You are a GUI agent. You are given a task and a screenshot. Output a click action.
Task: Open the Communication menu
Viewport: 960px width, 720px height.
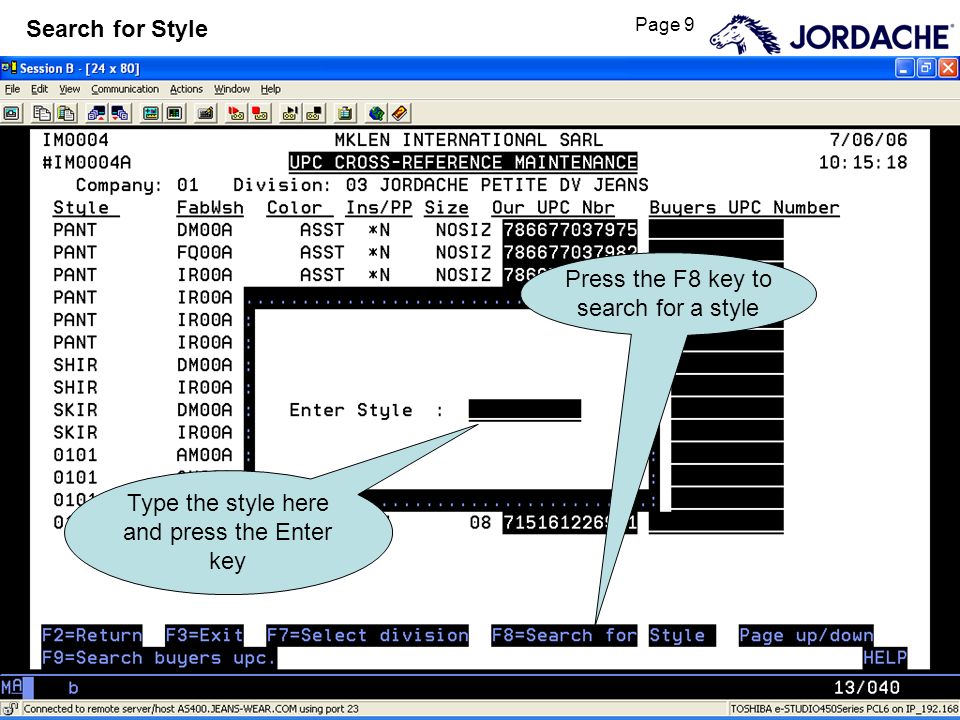(x=125, y=89)
